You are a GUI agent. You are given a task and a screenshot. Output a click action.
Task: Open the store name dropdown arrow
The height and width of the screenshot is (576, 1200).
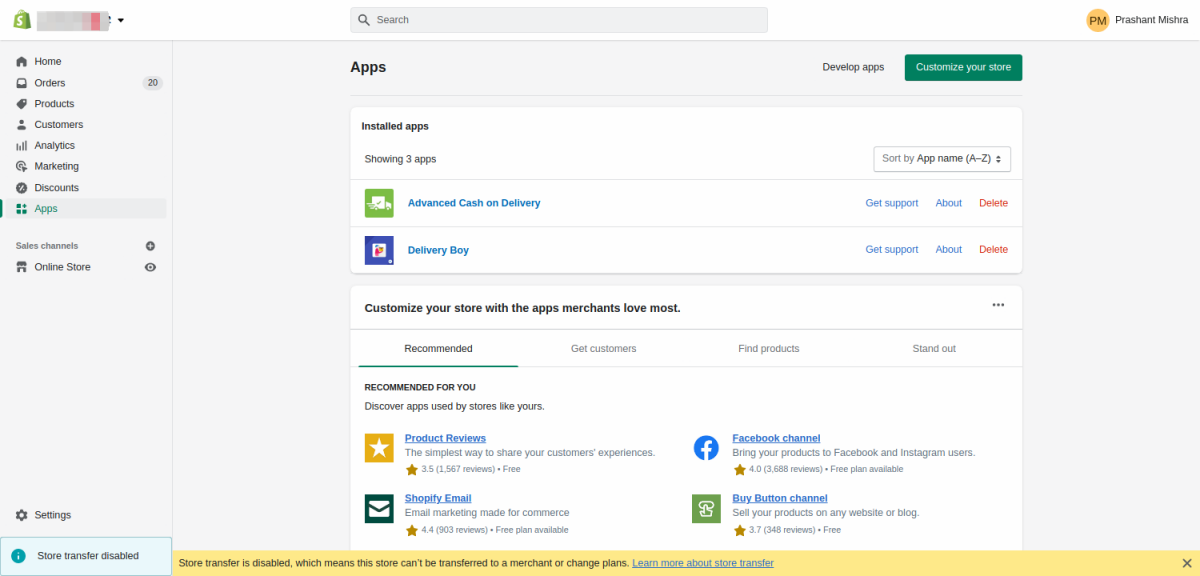click(x=121, y=20)
